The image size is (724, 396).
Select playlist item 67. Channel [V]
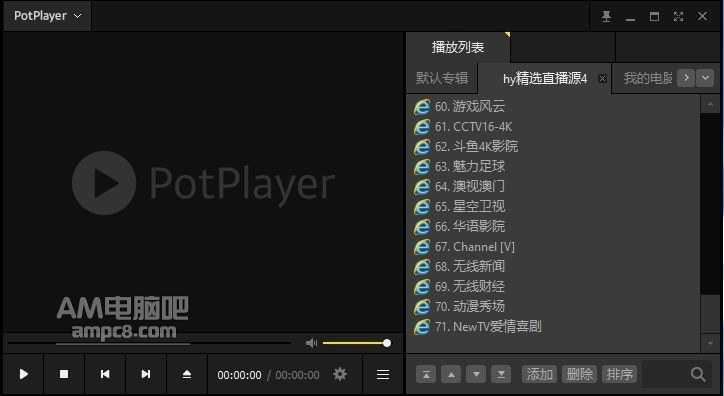pos(553,246)
